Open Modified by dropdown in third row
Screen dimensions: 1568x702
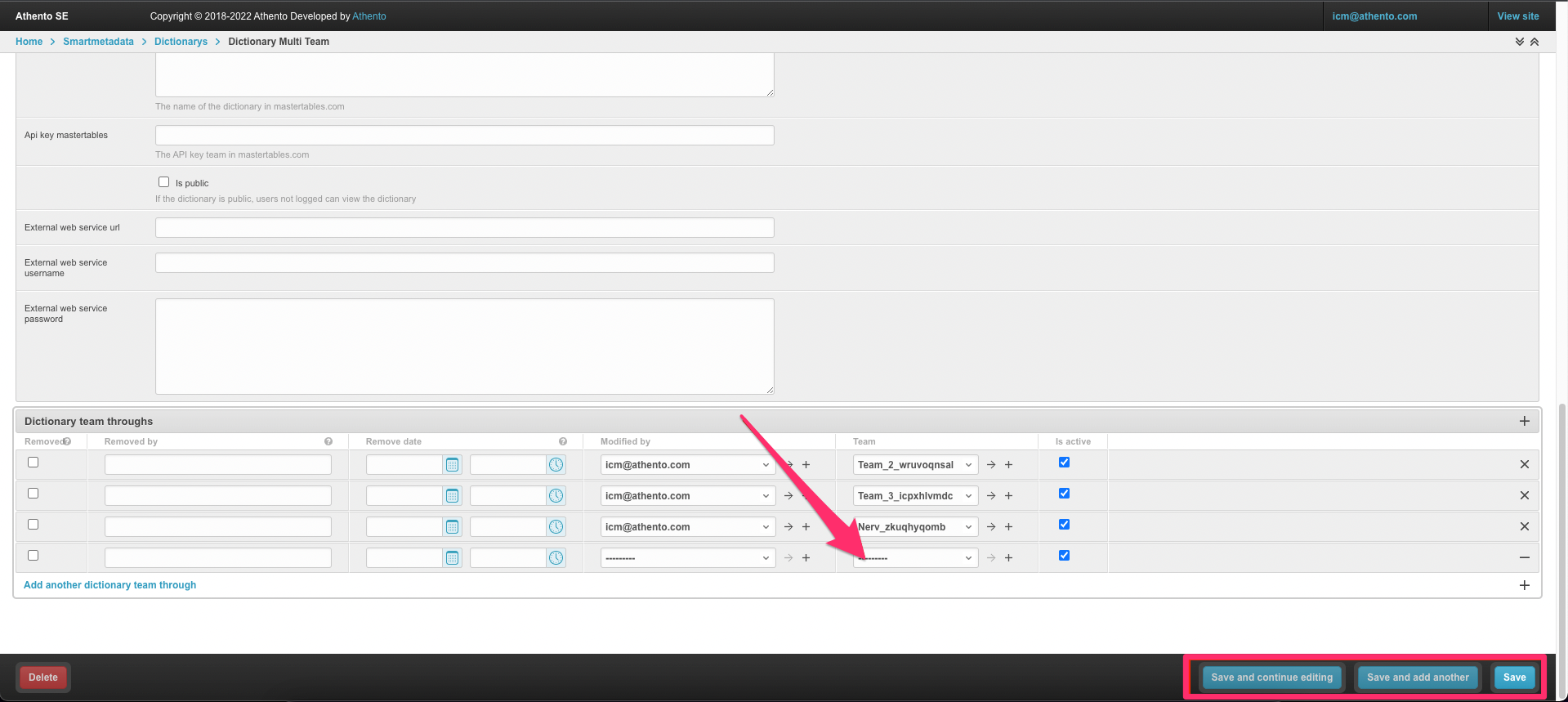click(687, 527)
